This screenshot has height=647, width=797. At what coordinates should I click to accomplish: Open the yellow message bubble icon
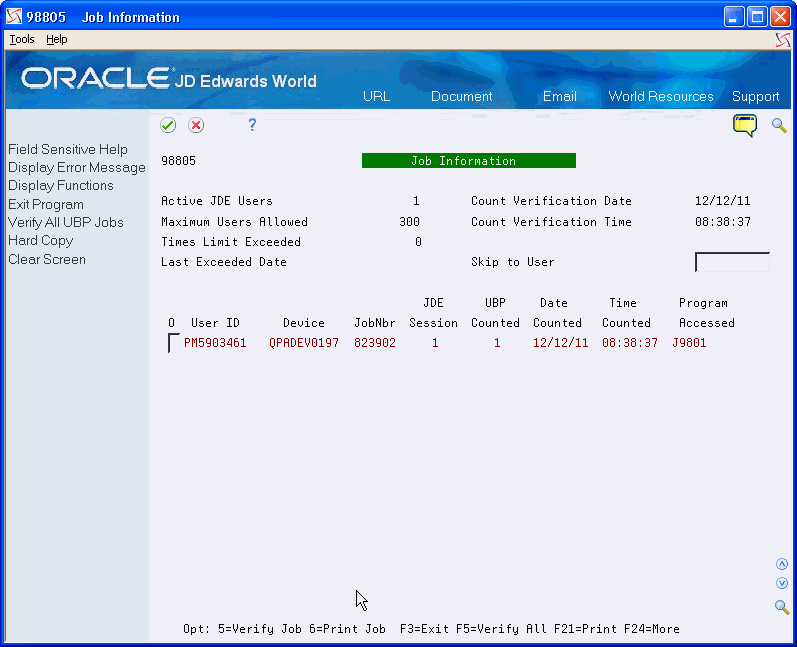tap(745, 126)
